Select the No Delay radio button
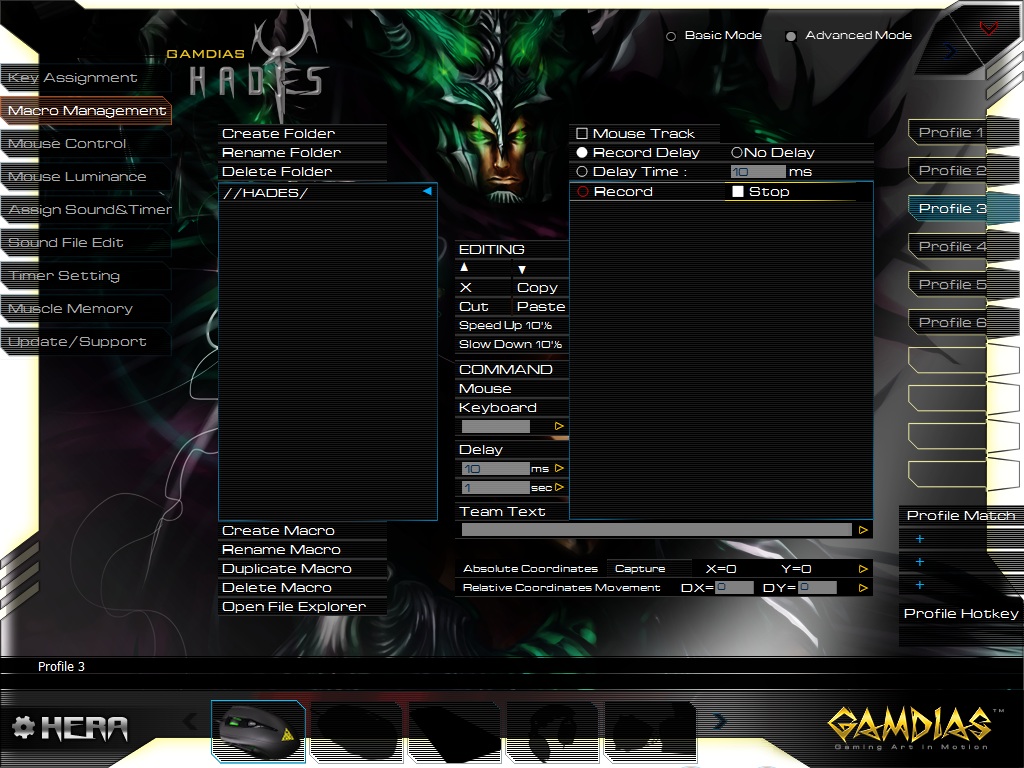The width and height of the screenshot is (1024, 768). click(x=737, y=152)
